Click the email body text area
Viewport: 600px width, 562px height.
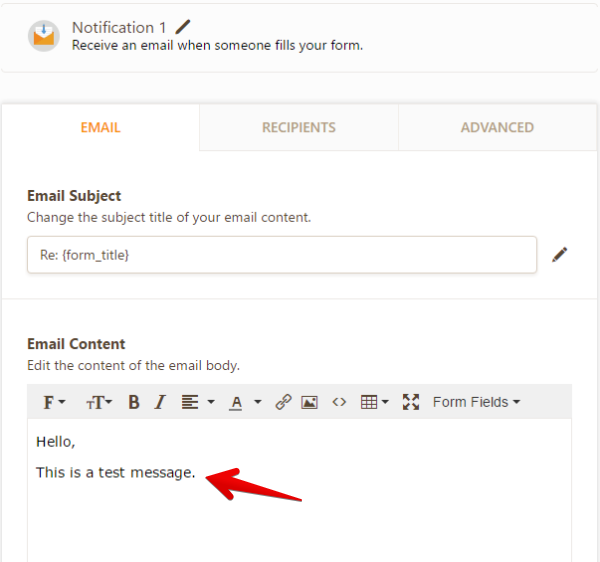point(300,510)
